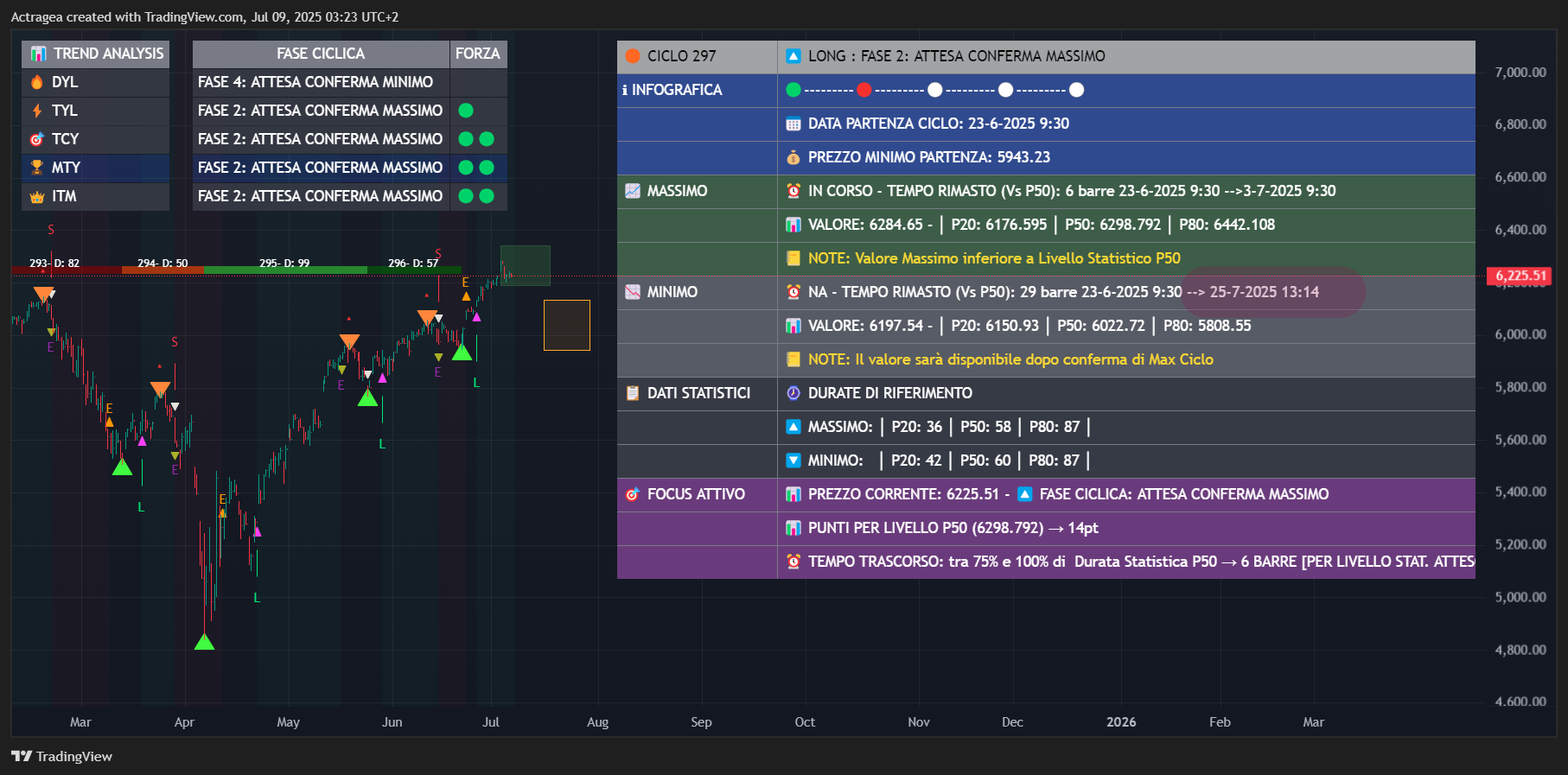Click the green projection box above the latest candles
The image size is (1568, 775).
(x=526, y=265)
